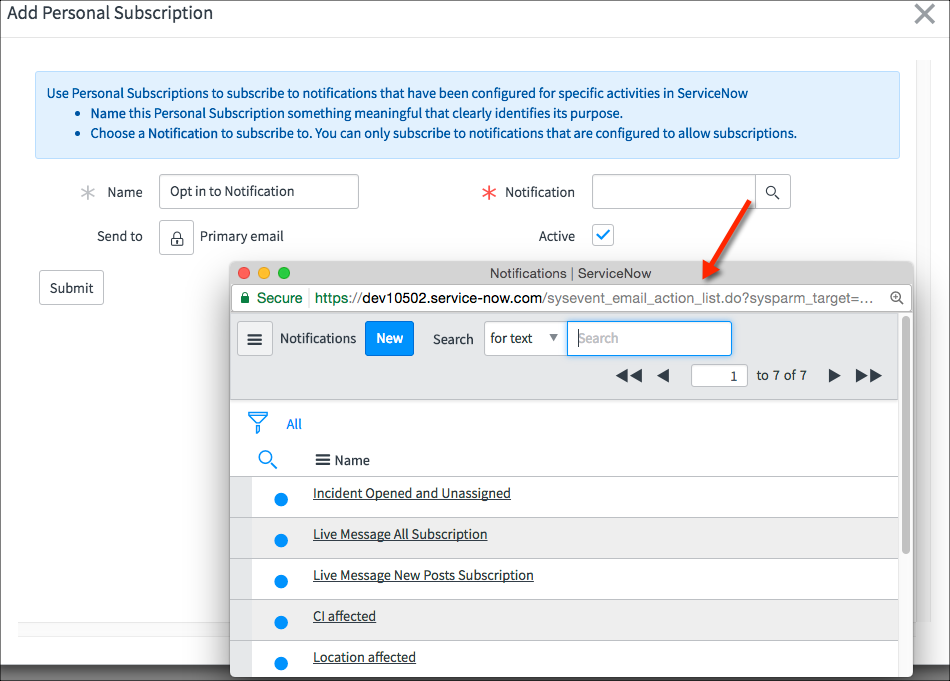Go to the next page of results

pos(834,376)
